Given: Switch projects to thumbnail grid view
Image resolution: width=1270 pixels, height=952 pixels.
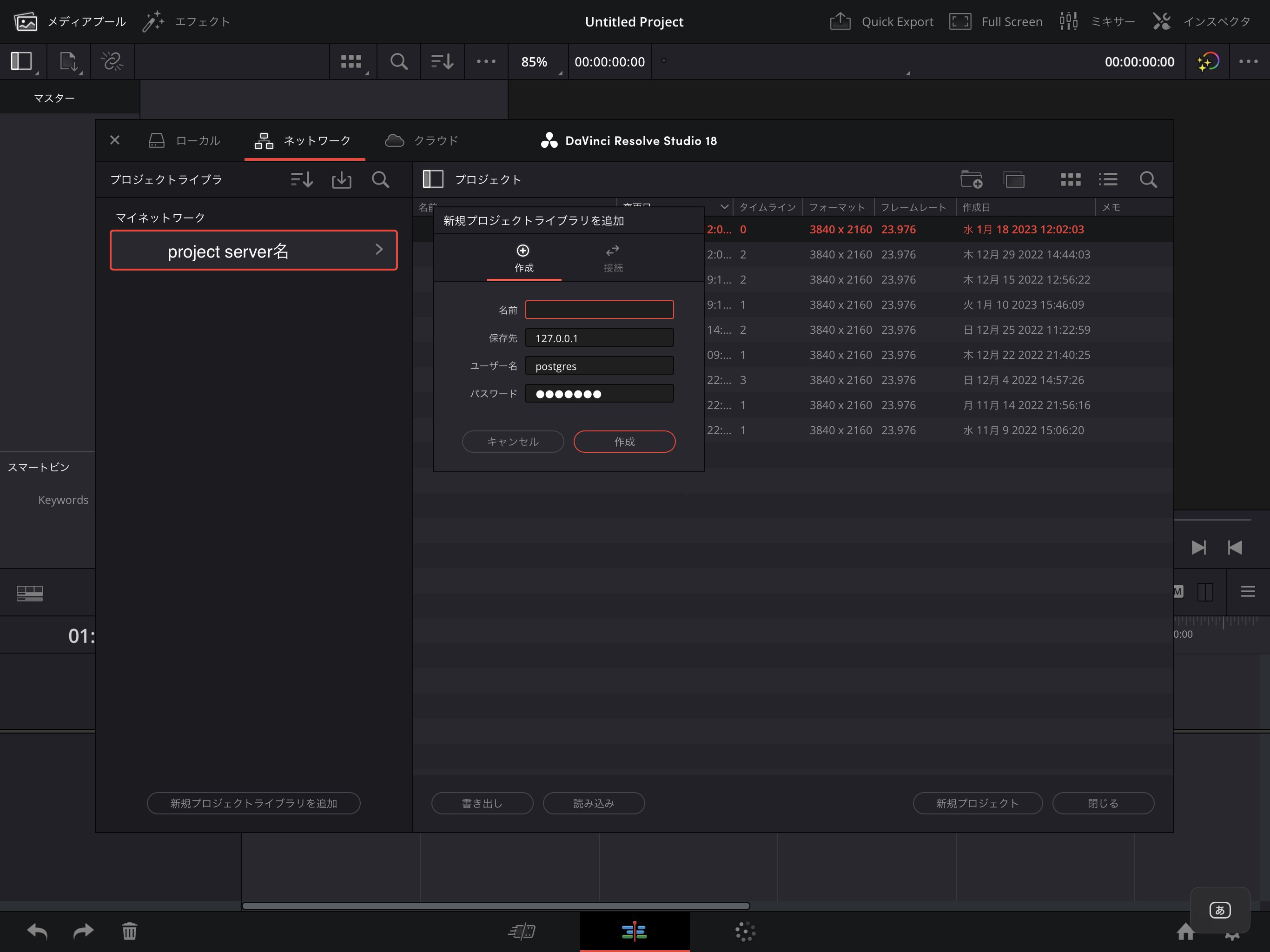Looking at the screenshot, I should [x=1070, y=180].
